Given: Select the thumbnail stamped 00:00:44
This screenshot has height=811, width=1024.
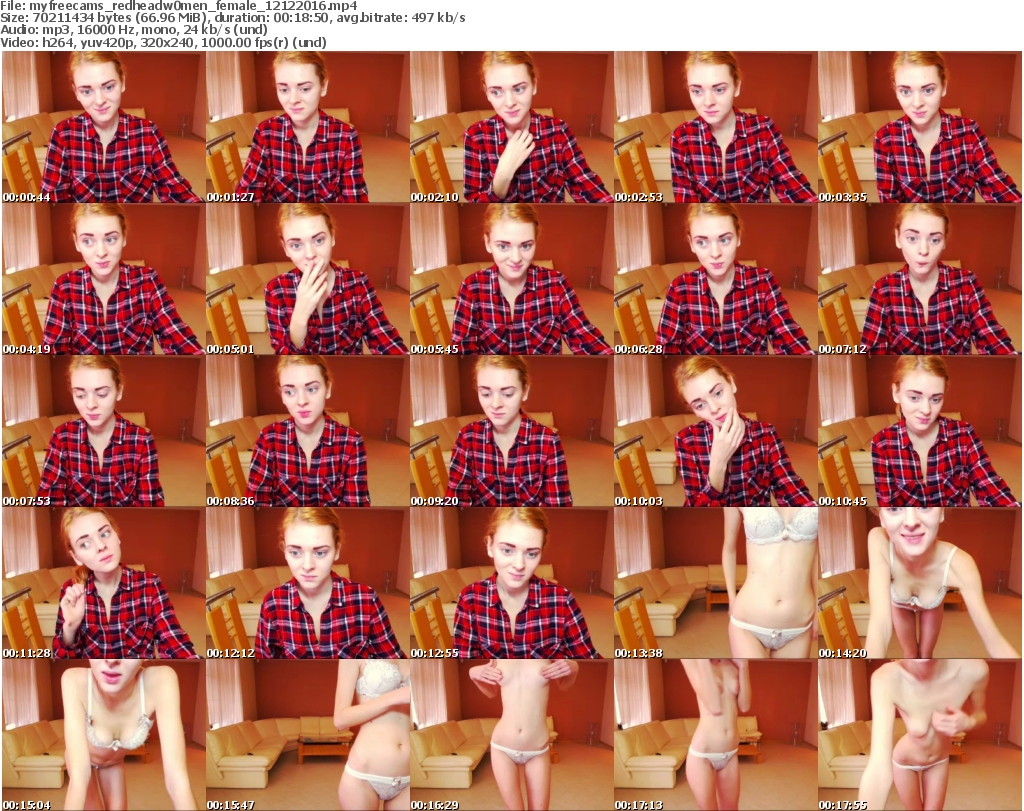Looking at the screenshot, I should [103, 127].
